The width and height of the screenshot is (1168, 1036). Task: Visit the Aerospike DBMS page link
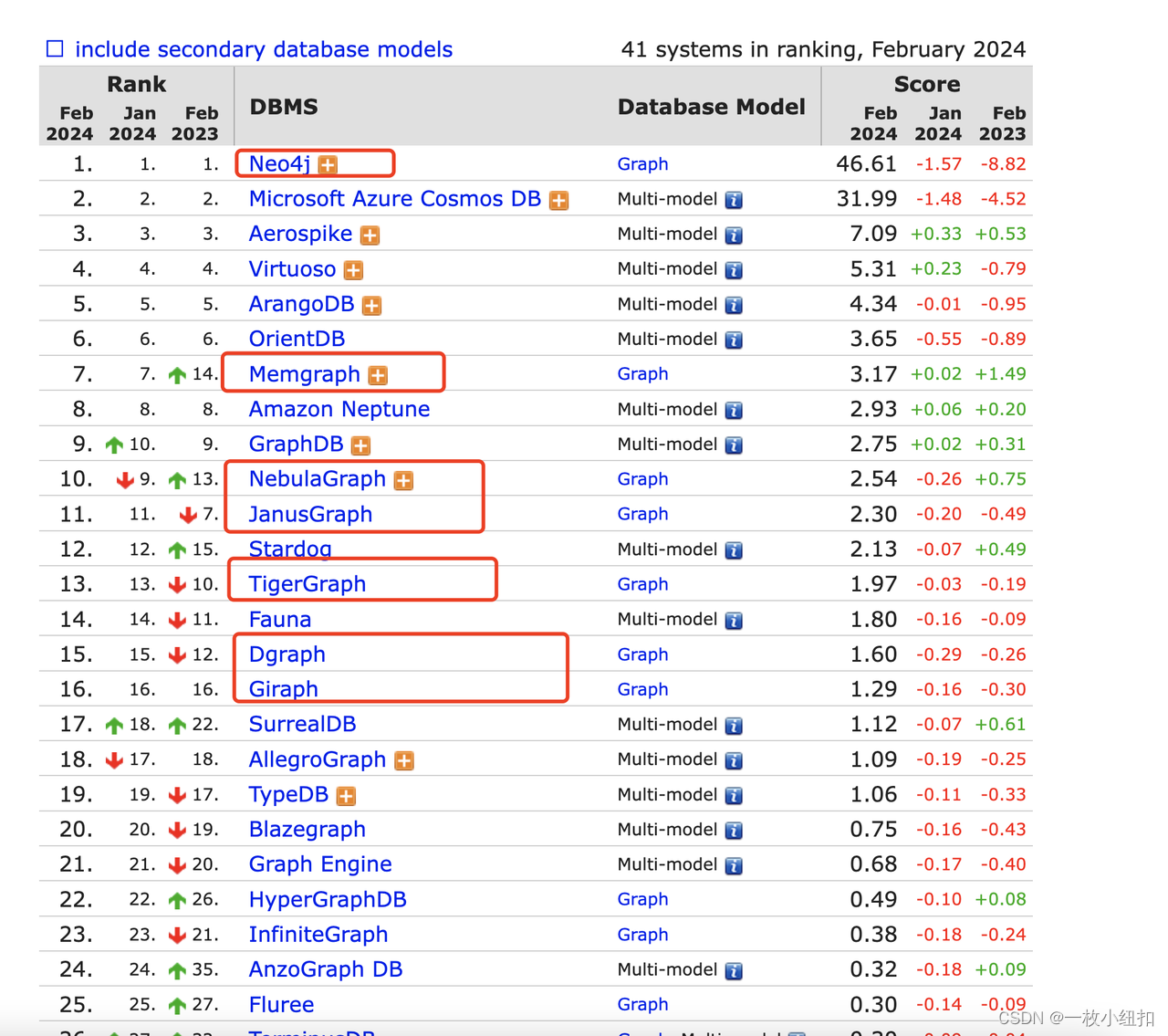tap(300, 234)
